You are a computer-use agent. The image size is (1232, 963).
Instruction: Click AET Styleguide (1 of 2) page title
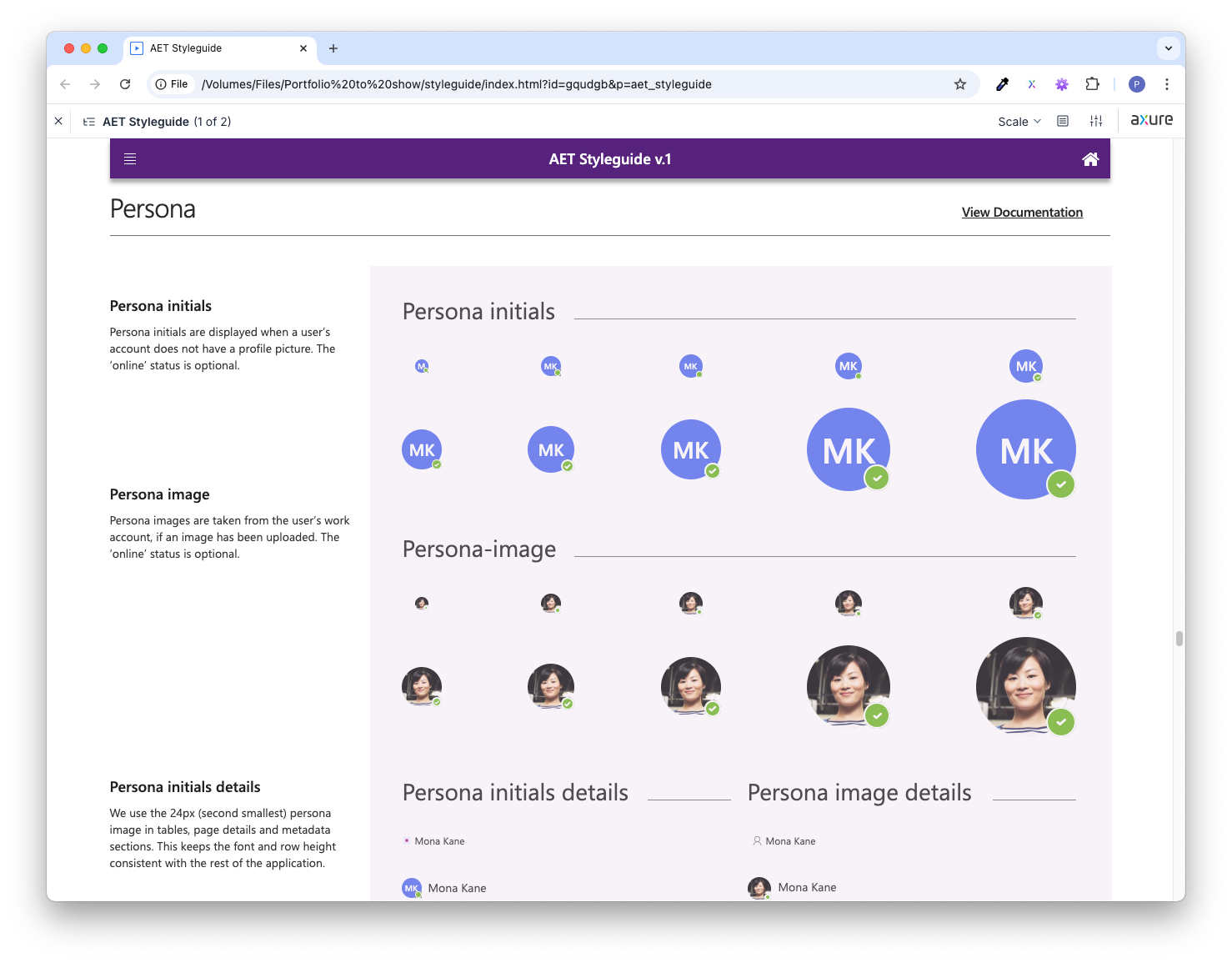point(167,122)
